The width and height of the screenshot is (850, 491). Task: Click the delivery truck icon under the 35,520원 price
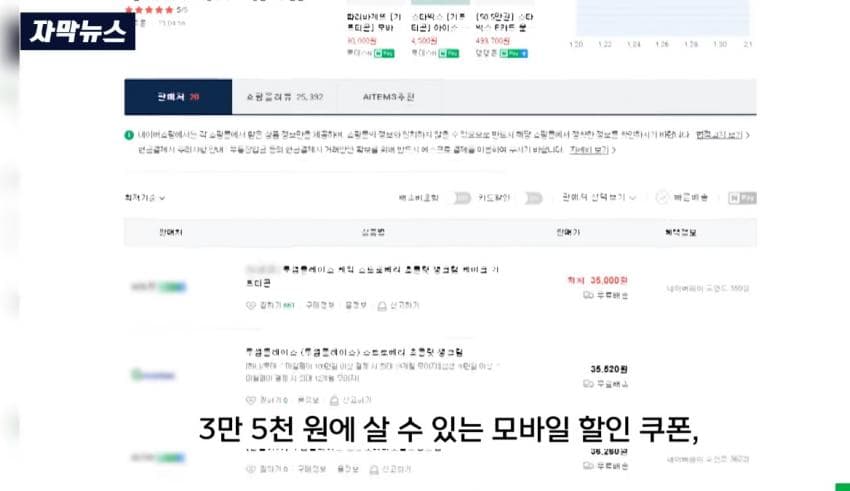(x=588, y=384)
